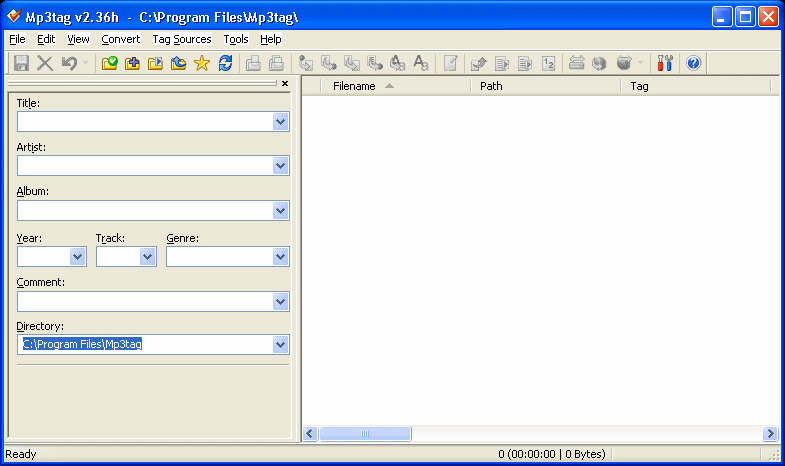Sort by the Path column header
This screenshot has width=785, height=466.
(546, 86)
